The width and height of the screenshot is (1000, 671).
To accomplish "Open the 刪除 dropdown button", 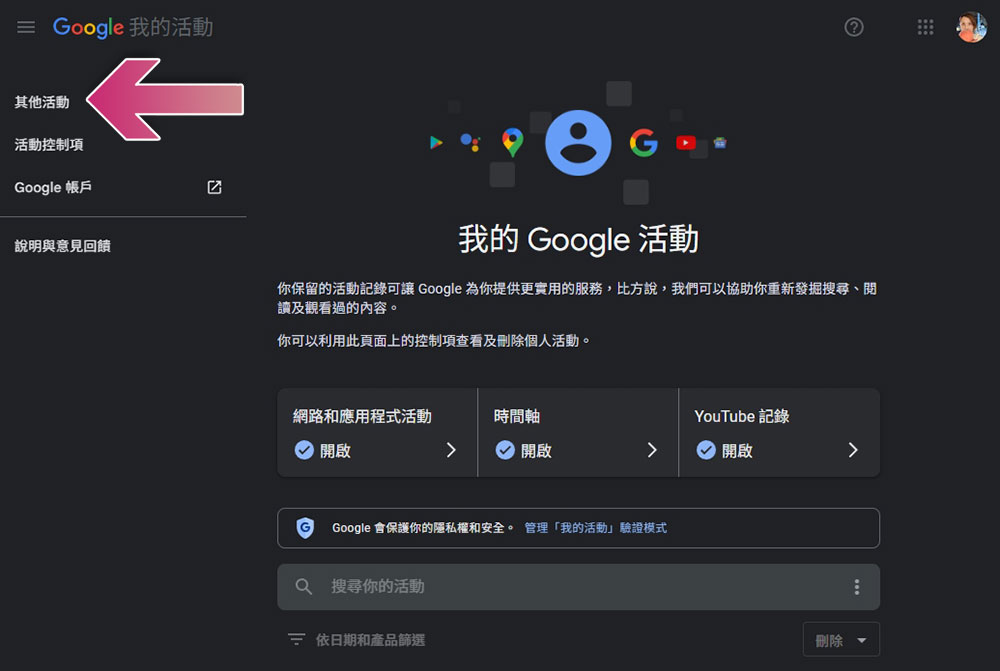I will (x=841, y=640).
